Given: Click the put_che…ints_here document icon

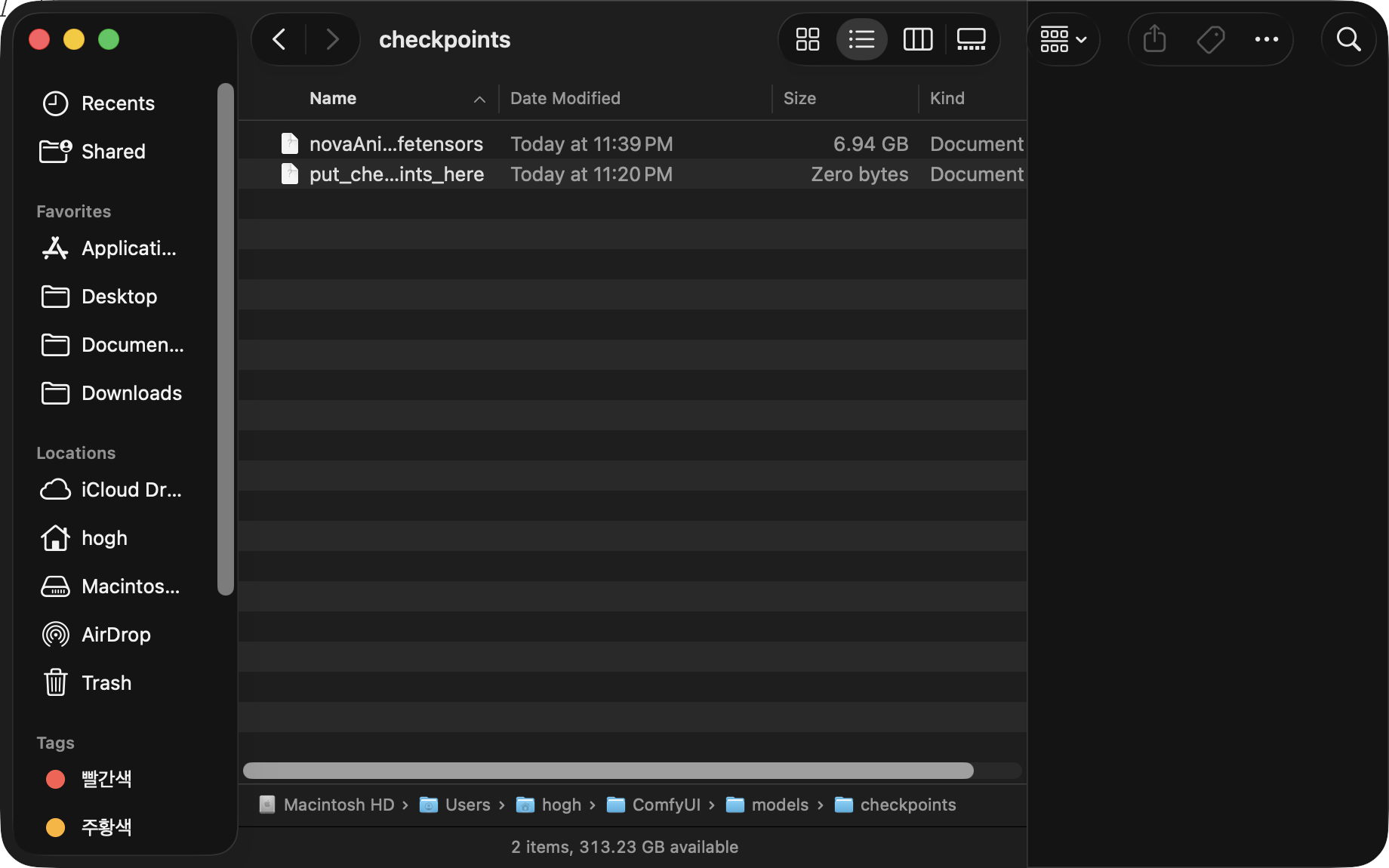Looking at the screenshot, I should [x=290, y=174].
